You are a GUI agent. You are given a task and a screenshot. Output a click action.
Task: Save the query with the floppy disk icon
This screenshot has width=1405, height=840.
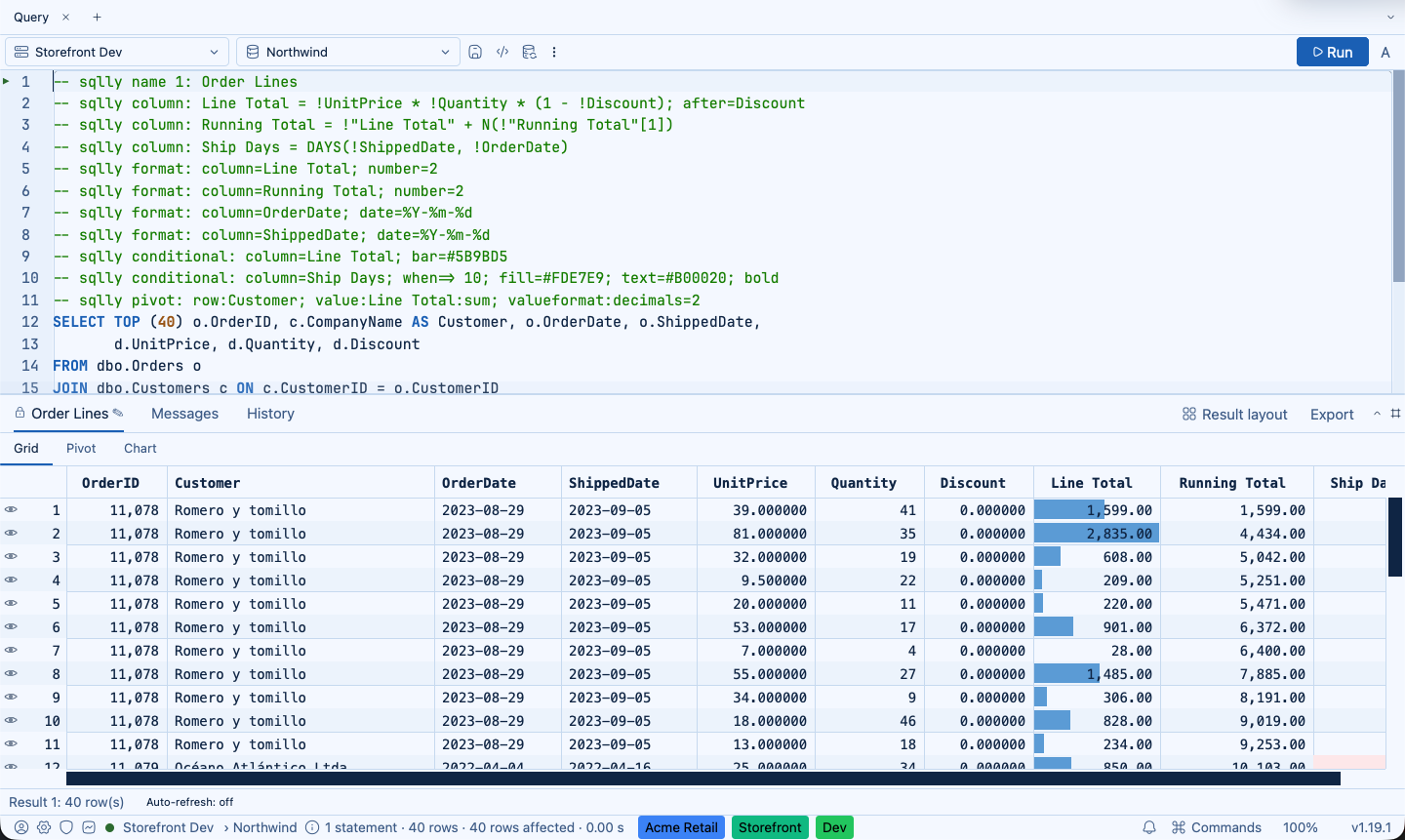[475, 52]
